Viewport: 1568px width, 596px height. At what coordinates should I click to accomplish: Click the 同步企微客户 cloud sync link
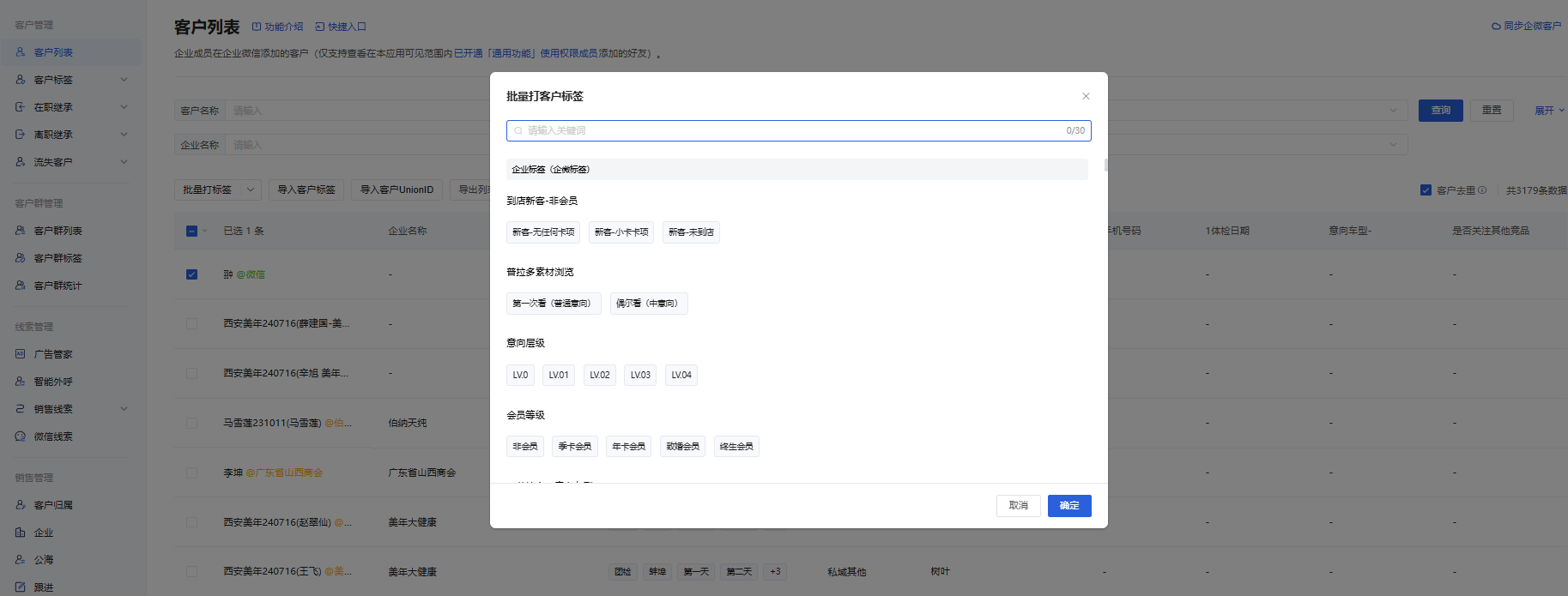point(1526,27)
